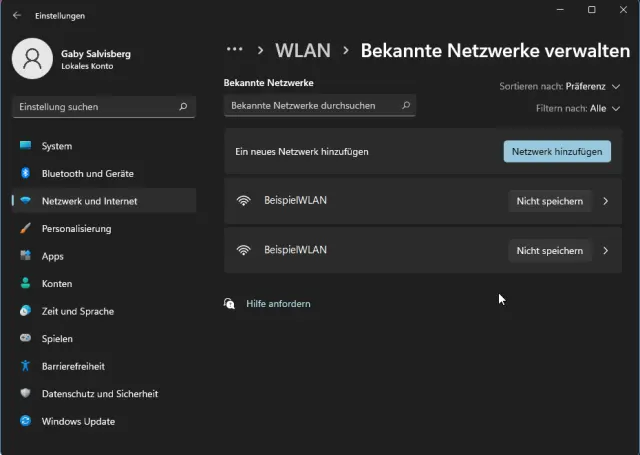Select Netzwerk und Internet category
This screenshot has height=455, width=640.
click(x=104, y=201)
